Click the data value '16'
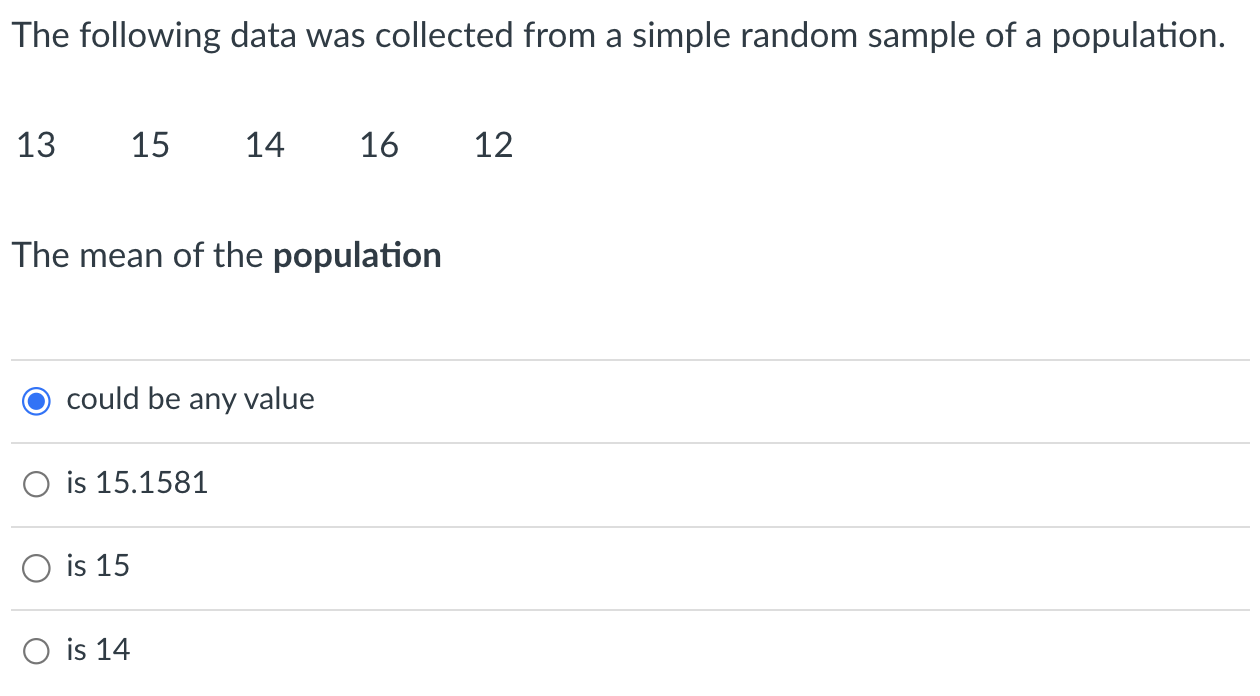Screen dimensions: 1260x696 pyautogui.click(x=379, y=145)
